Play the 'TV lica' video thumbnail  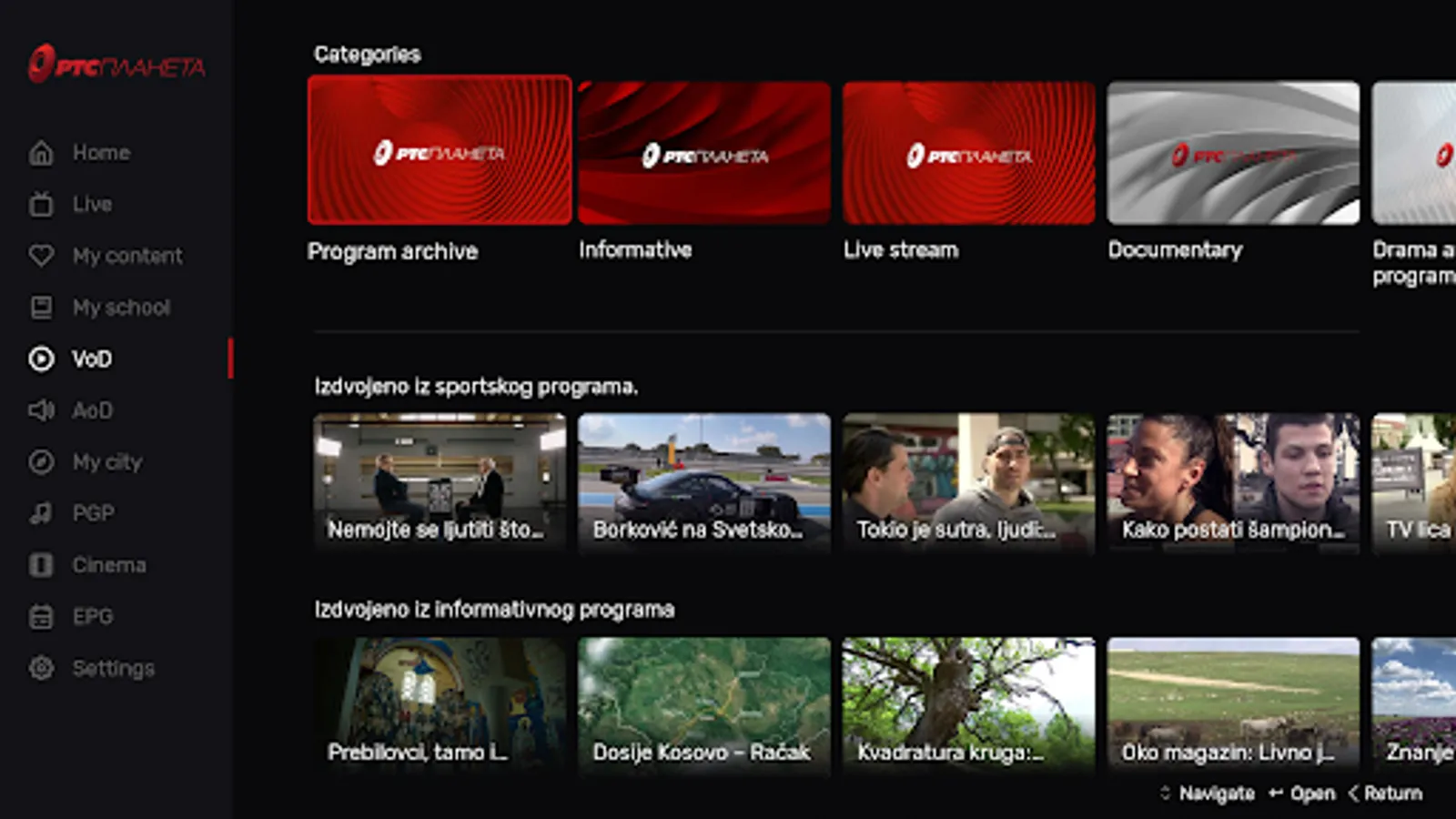pos(1414,483)
